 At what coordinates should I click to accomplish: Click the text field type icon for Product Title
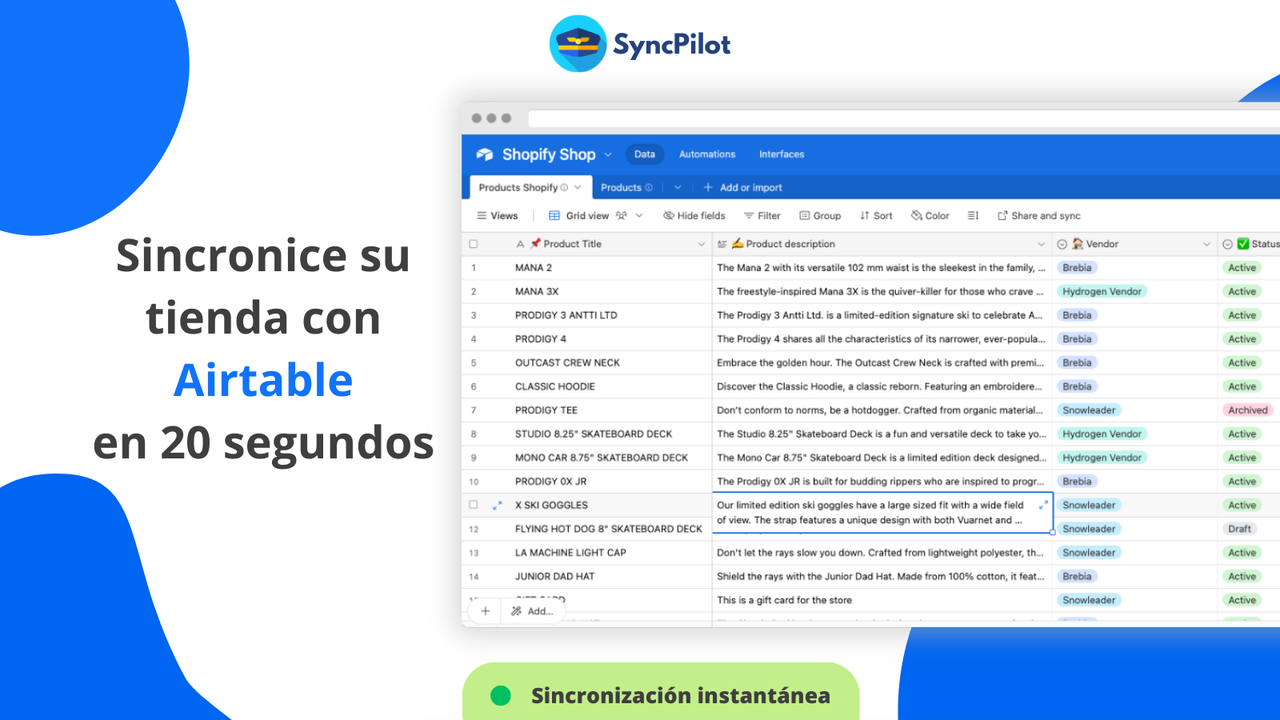point(520,244)
